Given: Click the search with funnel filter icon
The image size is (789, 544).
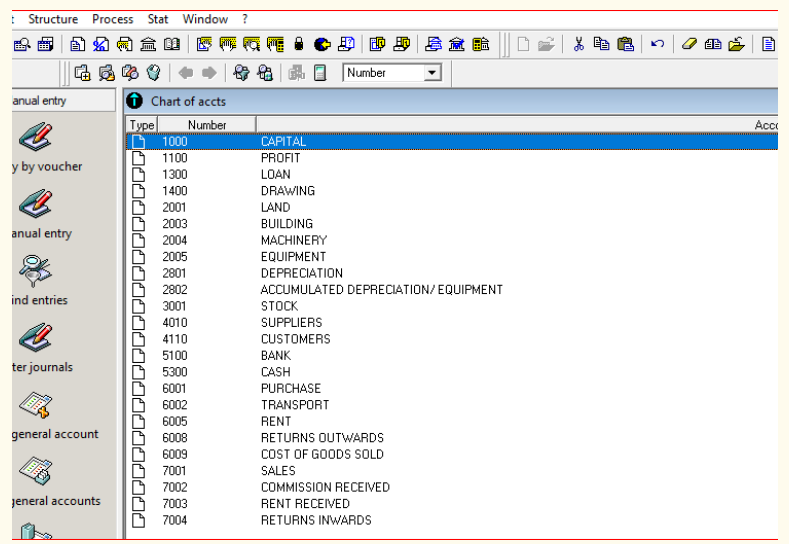Looking at the screenshot, I should pyautogui.click(x=241, y=73).
